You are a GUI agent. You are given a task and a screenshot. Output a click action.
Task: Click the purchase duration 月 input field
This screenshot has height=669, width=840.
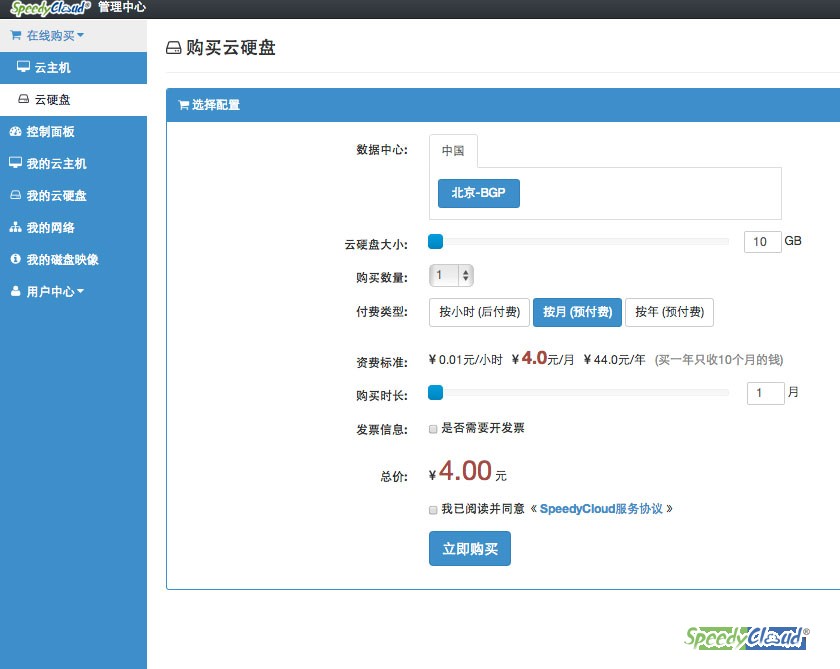click(766, 393)
